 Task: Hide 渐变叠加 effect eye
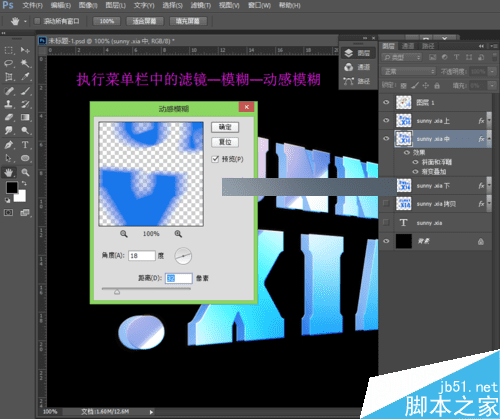tap(415, 172)
